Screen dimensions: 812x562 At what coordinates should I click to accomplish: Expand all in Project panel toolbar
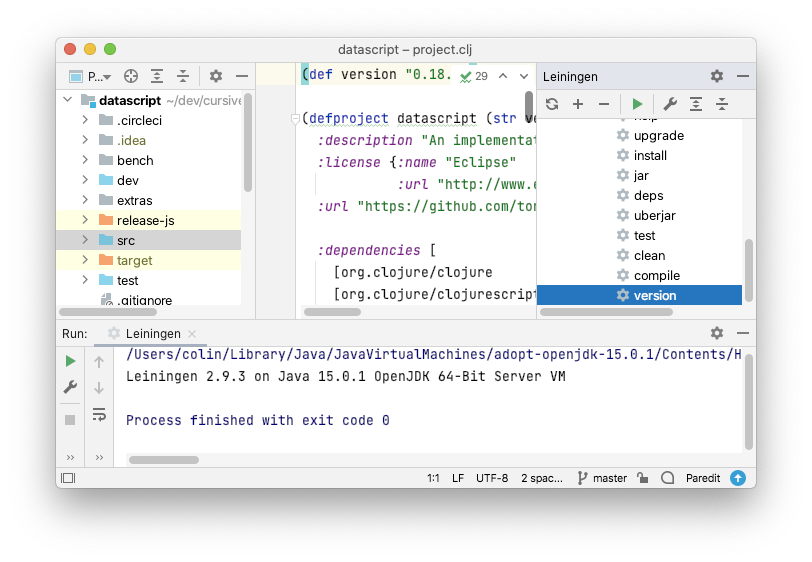[157, 77]
